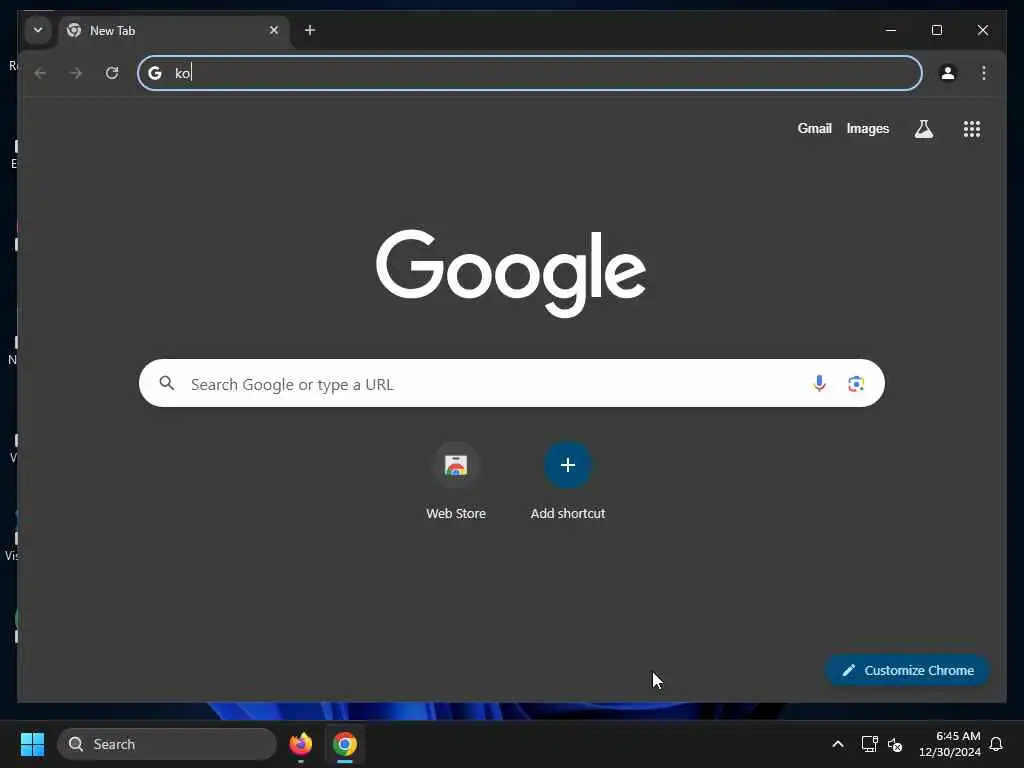The height and width of the screenshot is (768, 1024).
Task: Open Firefox from the taskbar
Action: 300,744
